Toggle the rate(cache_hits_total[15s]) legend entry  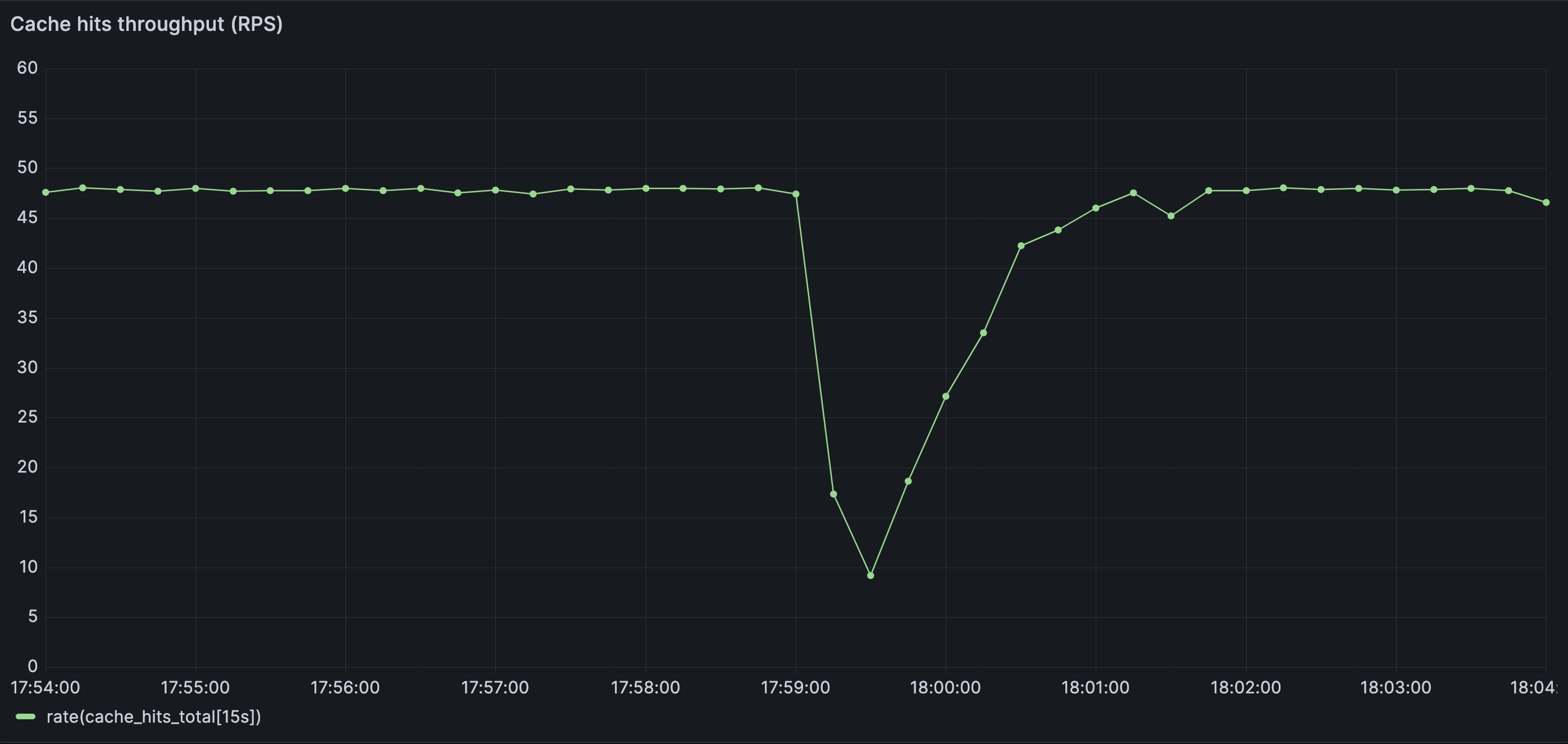coord(153,717)
